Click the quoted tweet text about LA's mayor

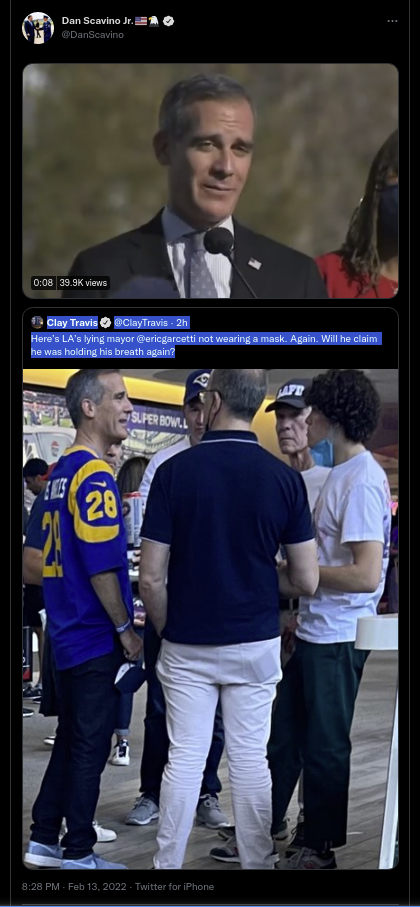(207, 345)
